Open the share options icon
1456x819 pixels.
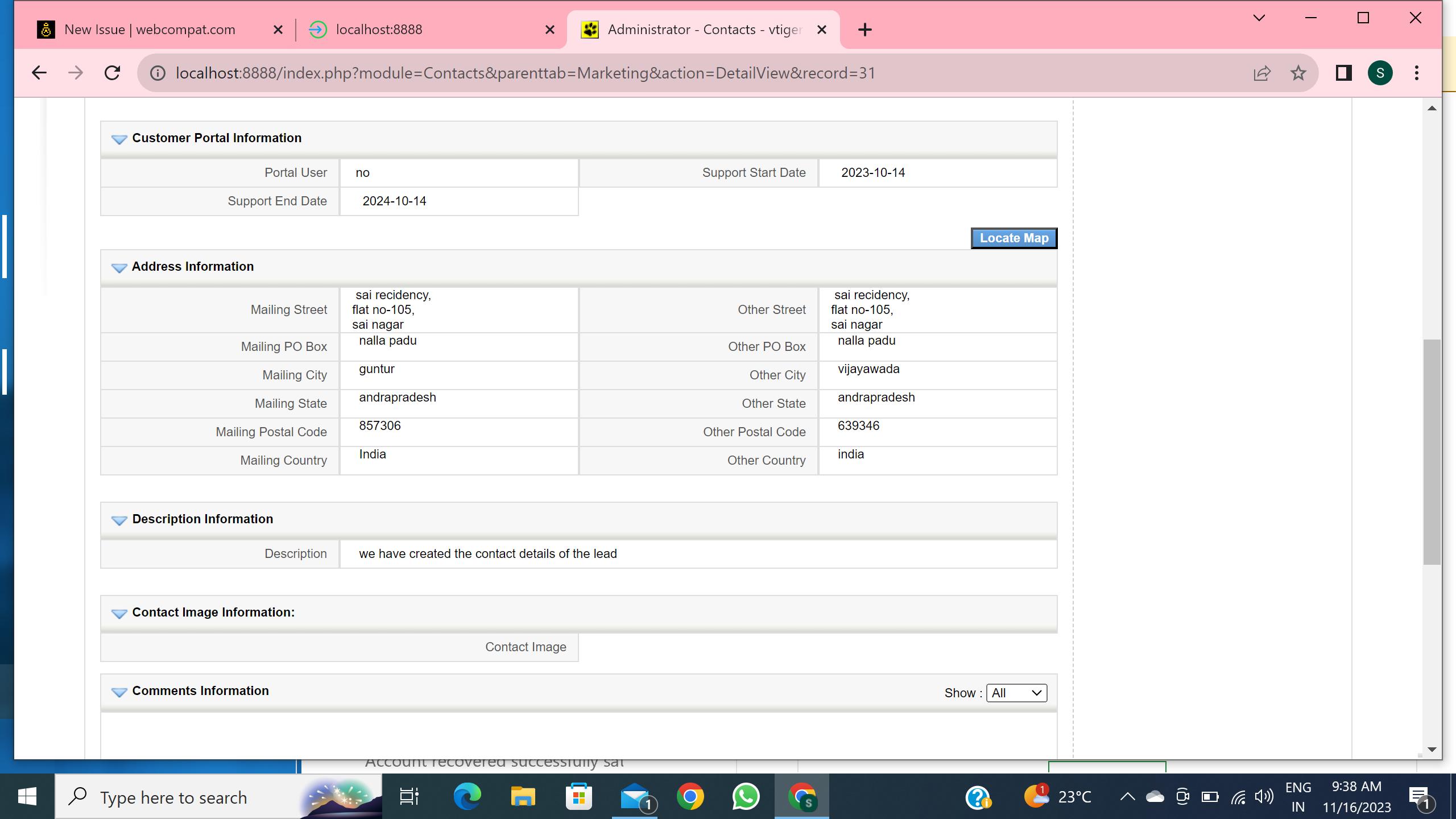pos(1261,72)
